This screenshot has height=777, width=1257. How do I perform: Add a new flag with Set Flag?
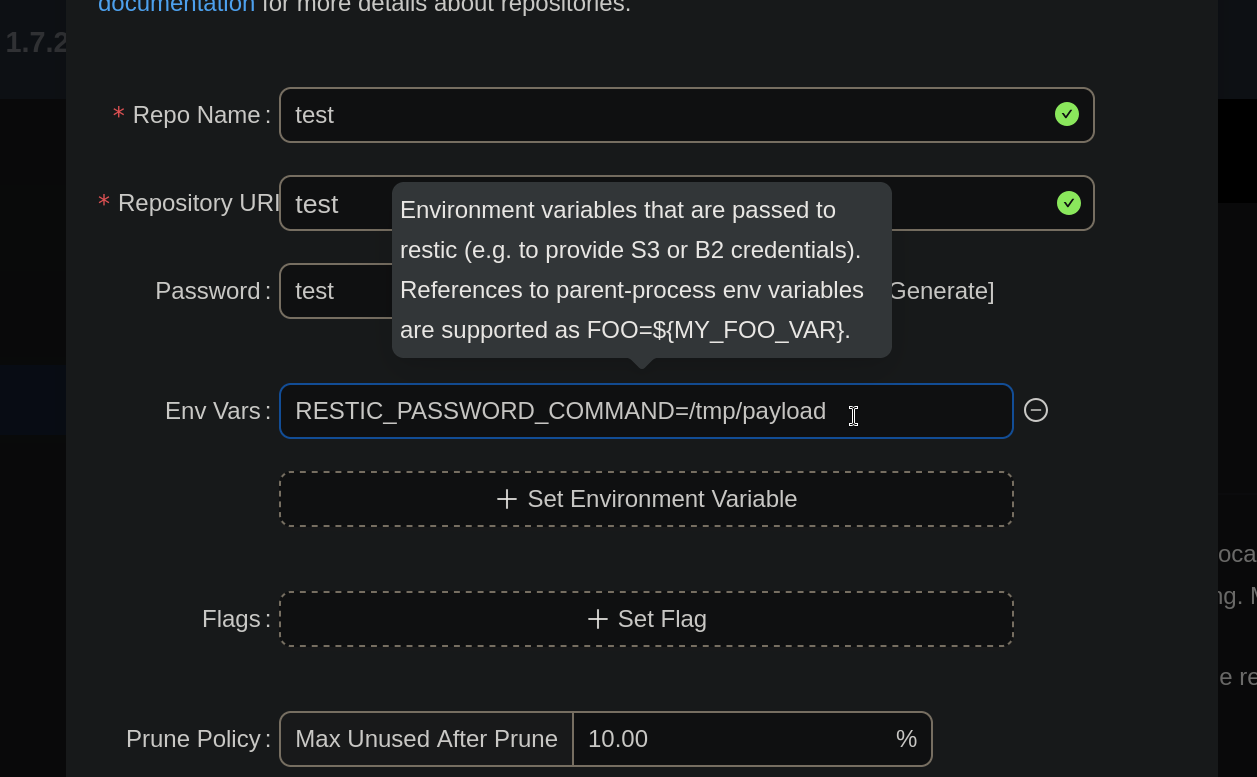pyautogui.click(x=646, y=619)
